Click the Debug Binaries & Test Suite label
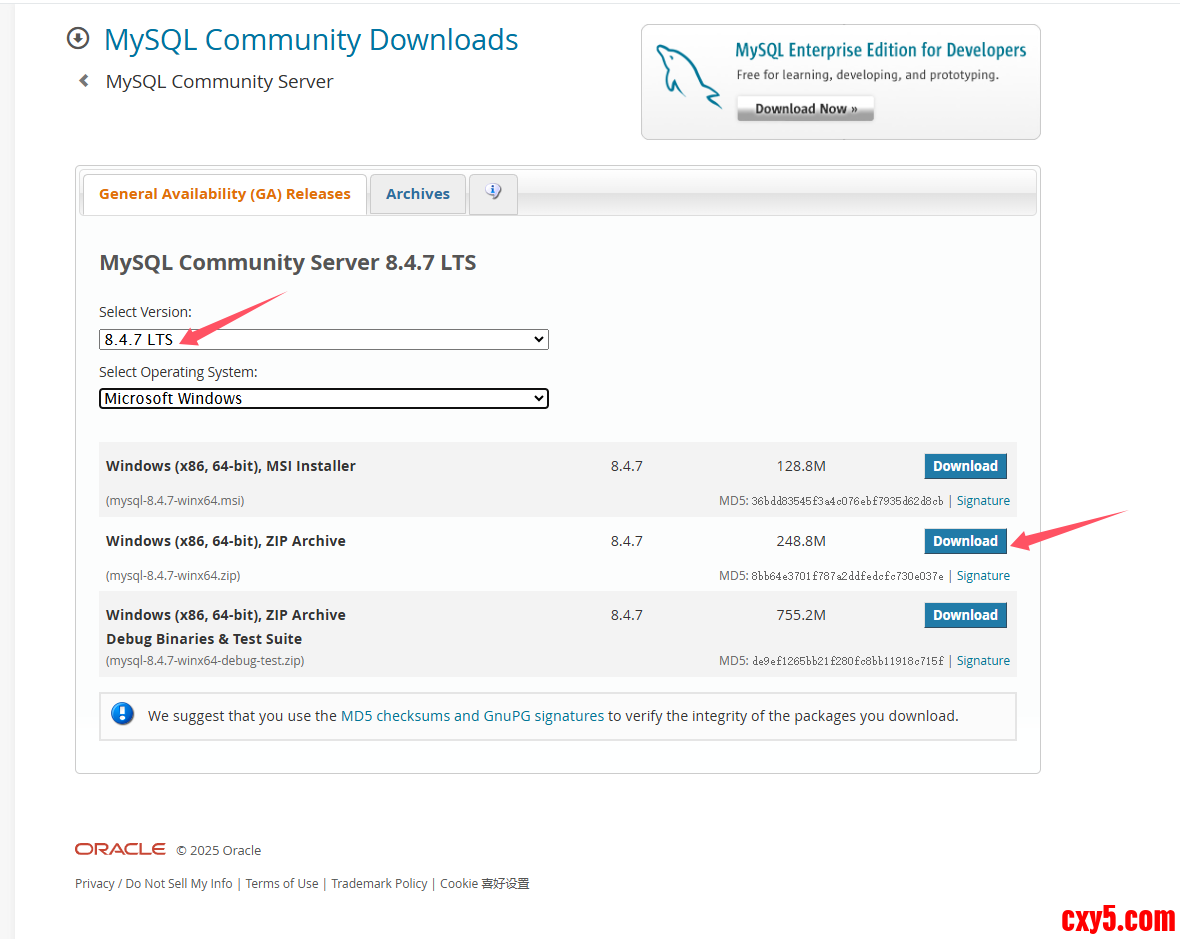Image resolution: width=1180 pixels, height=939 pixels. pyautogui.click(x=204, y=639)
